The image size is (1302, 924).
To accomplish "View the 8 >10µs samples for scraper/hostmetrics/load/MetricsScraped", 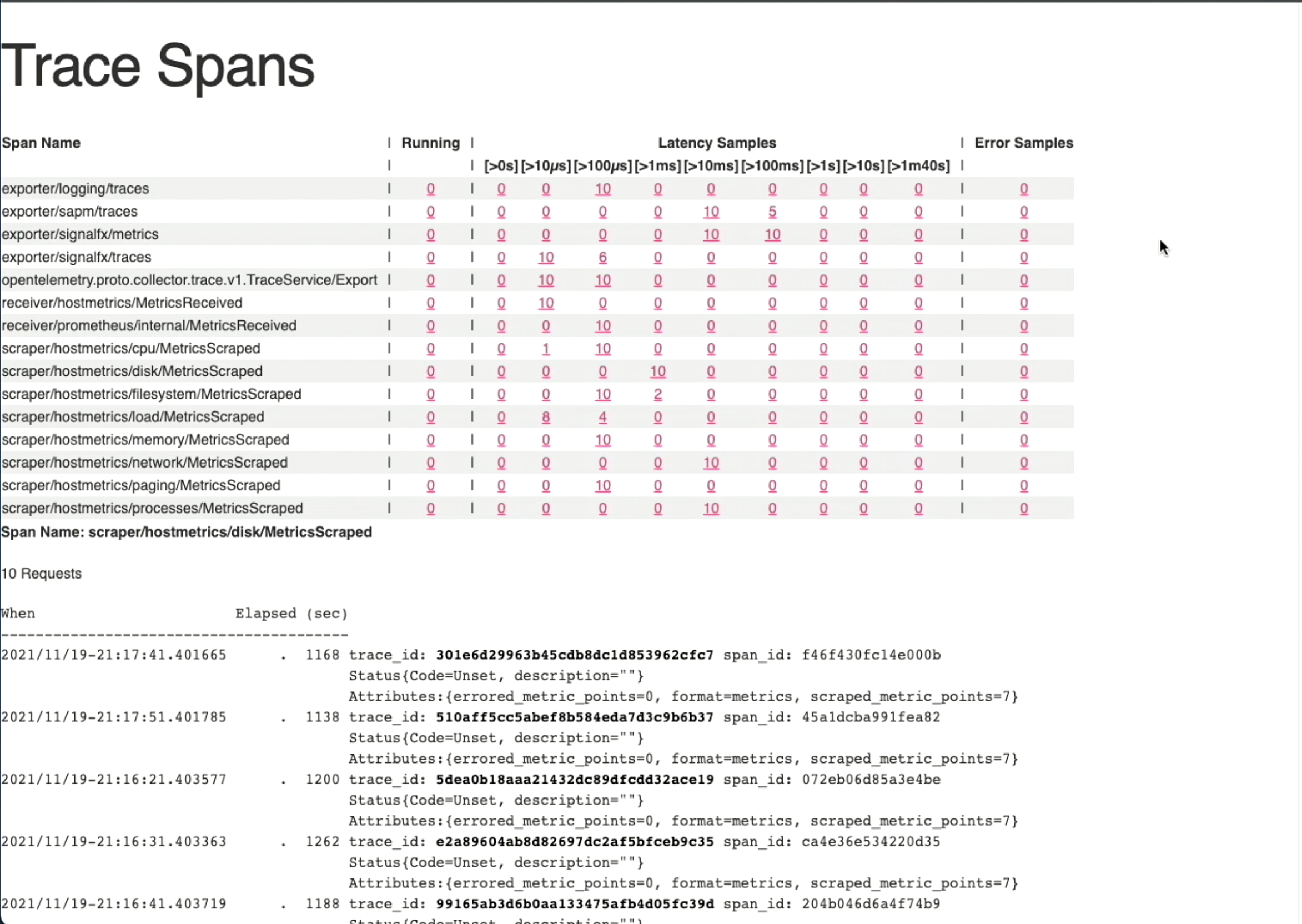I will point(546,416).
